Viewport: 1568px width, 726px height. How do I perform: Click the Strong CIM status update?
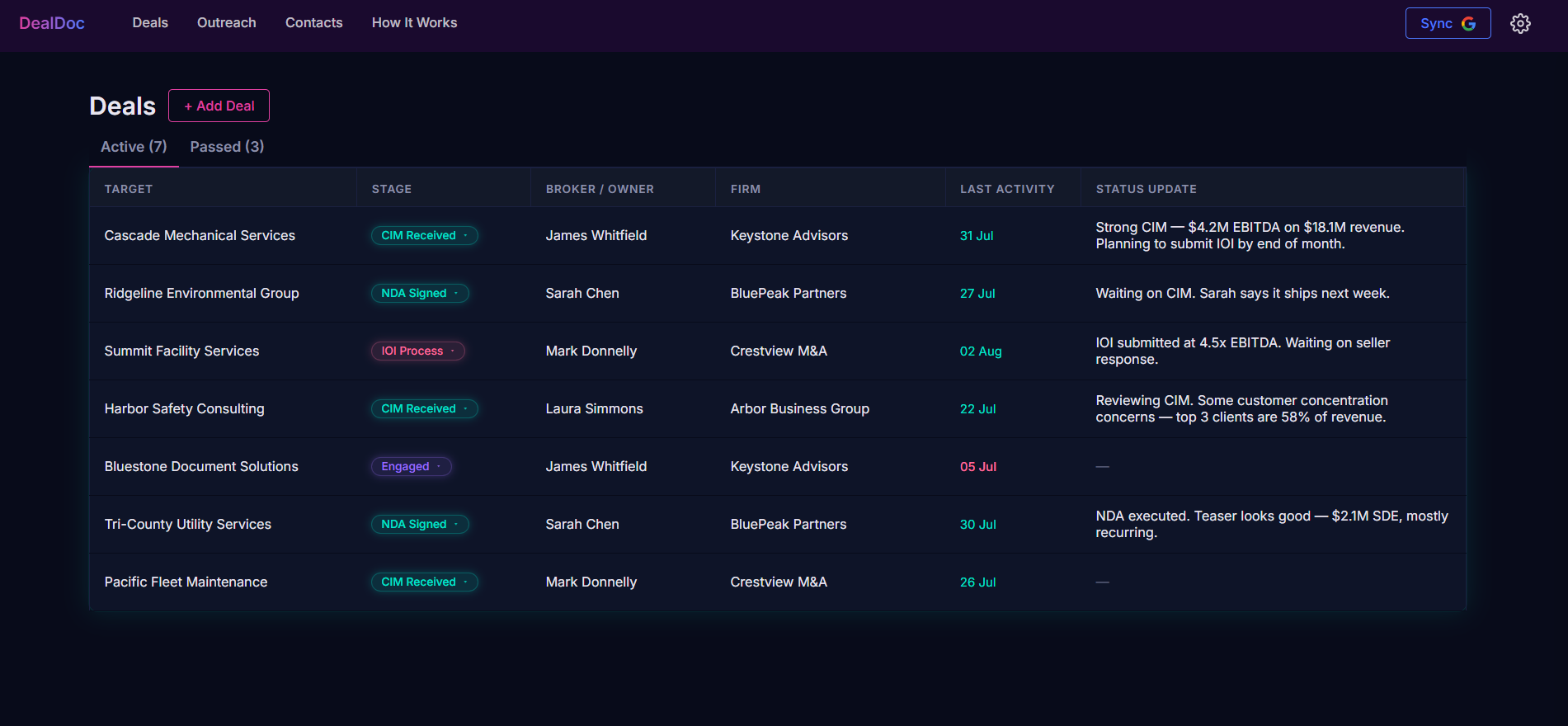(1250, 235)
